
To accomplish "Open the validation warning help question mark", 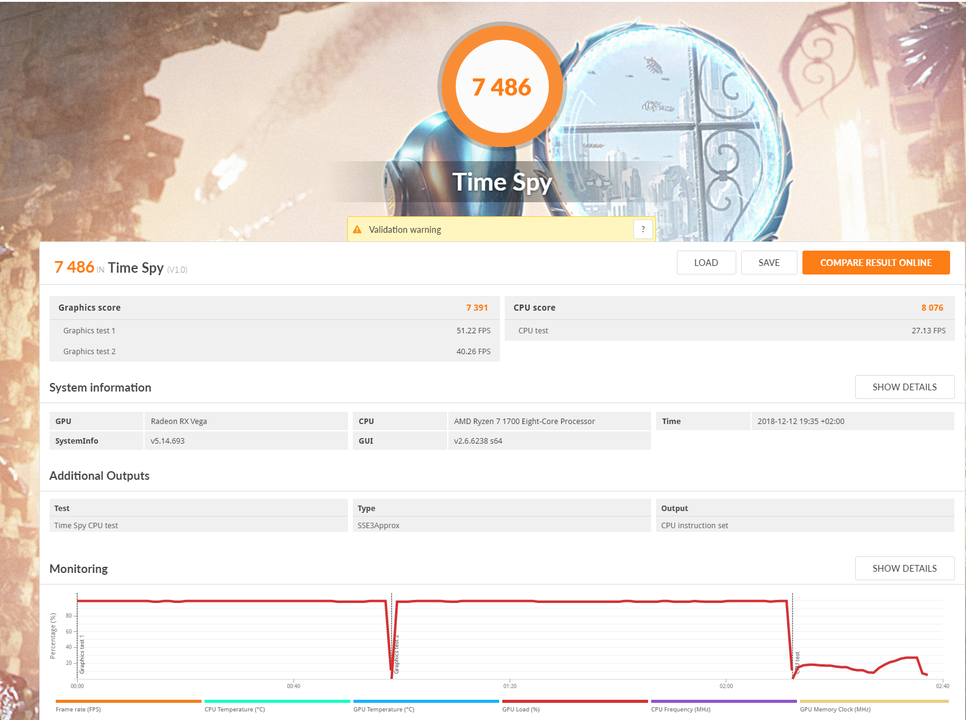I will (643, 229).
